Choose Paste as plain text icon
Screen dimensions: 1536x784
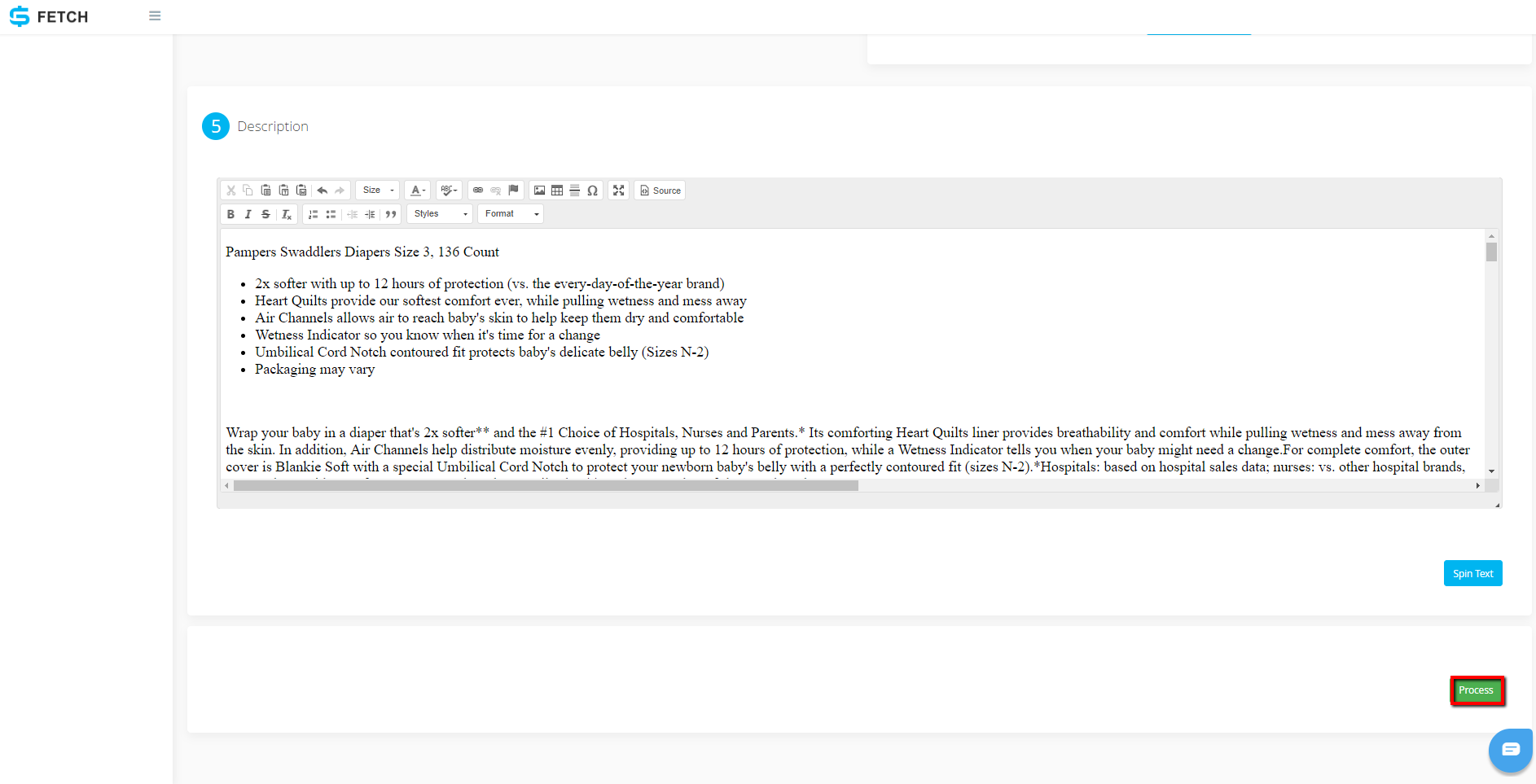click(x=283, y=191)
